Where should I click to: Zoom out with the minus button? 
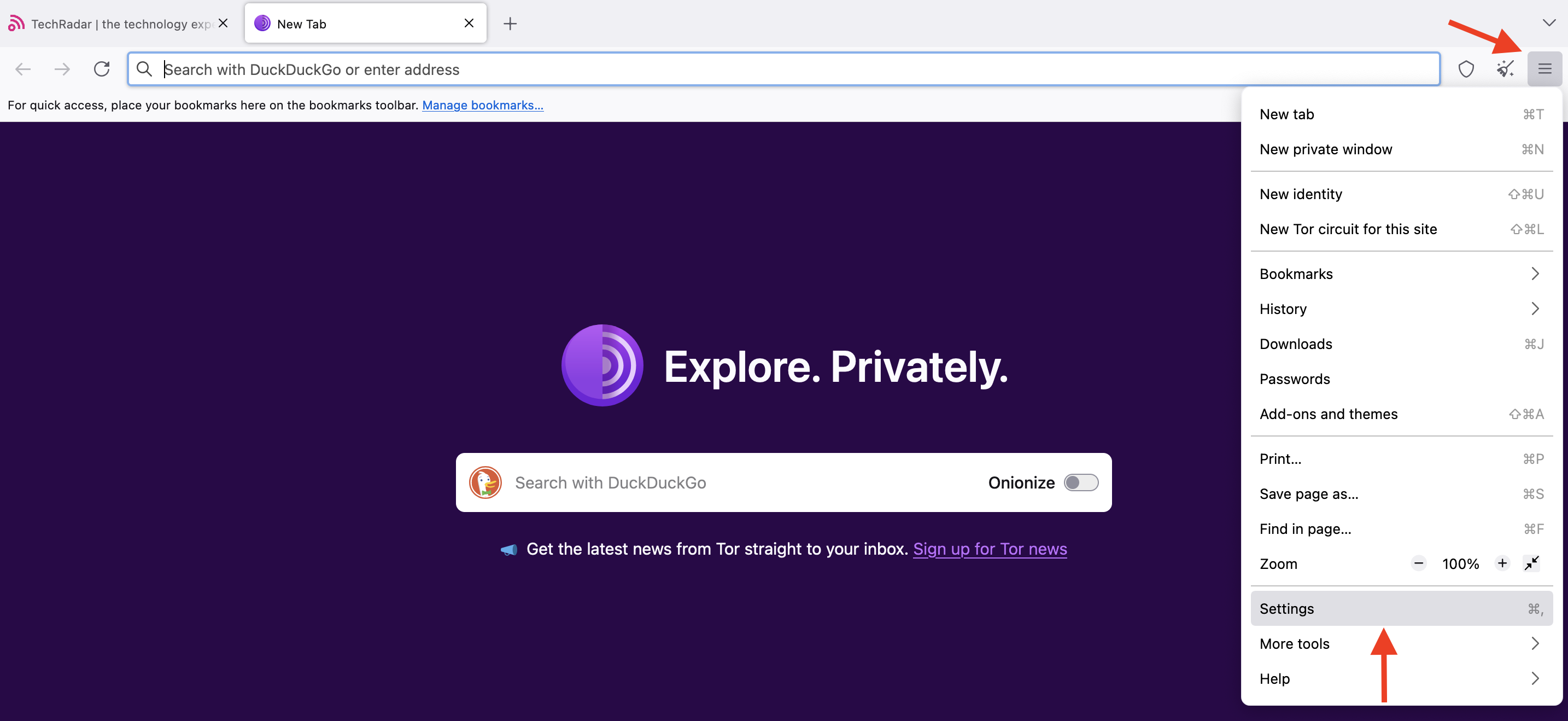(1418, 563)
